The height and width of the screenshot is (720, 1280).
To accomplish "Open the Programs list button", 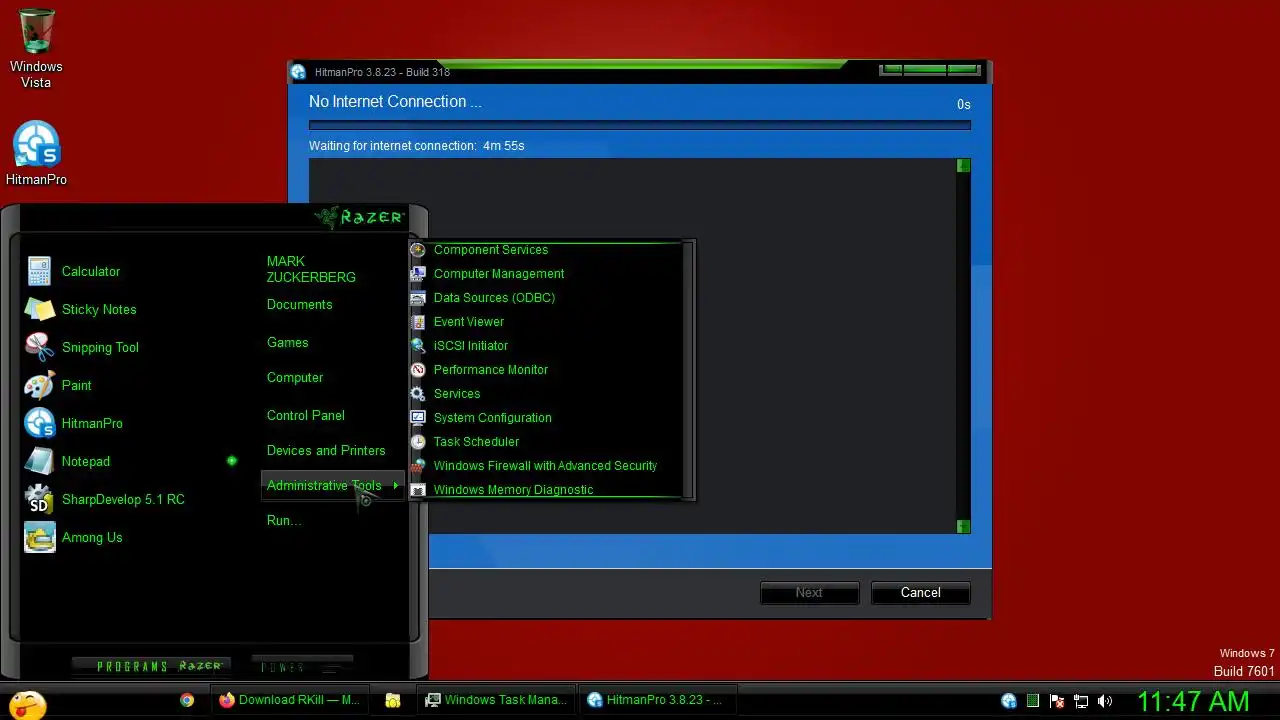I will 151,666.
